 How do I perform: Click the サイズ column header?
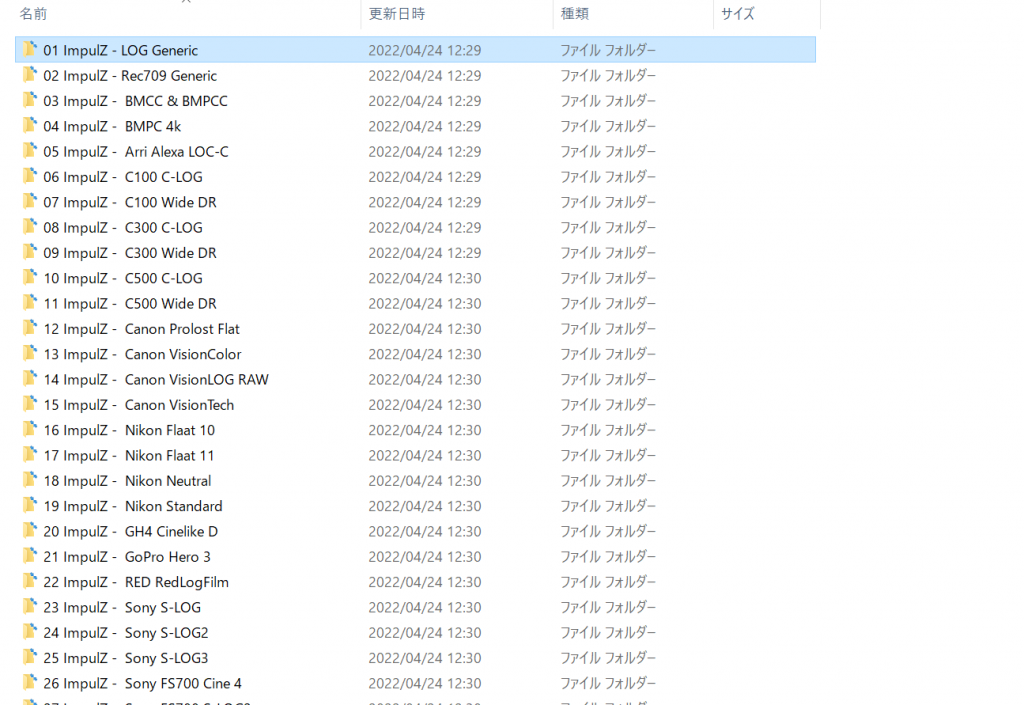(x=738, y=14)
